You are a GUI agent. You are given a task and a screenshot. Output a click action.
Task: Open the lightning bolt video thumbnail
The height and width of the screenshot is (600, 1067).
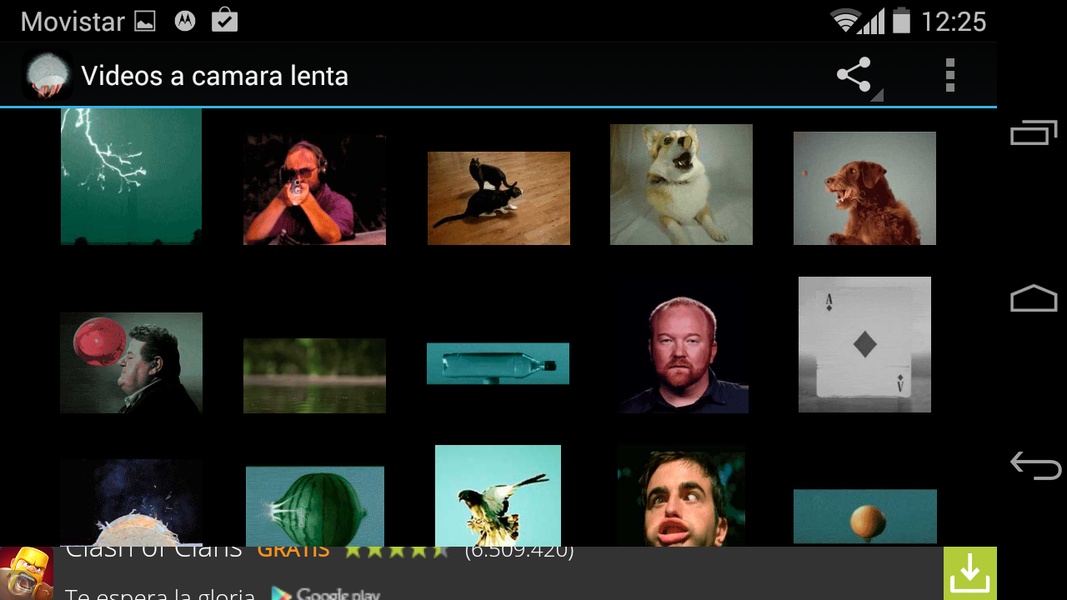pos(131,176)
